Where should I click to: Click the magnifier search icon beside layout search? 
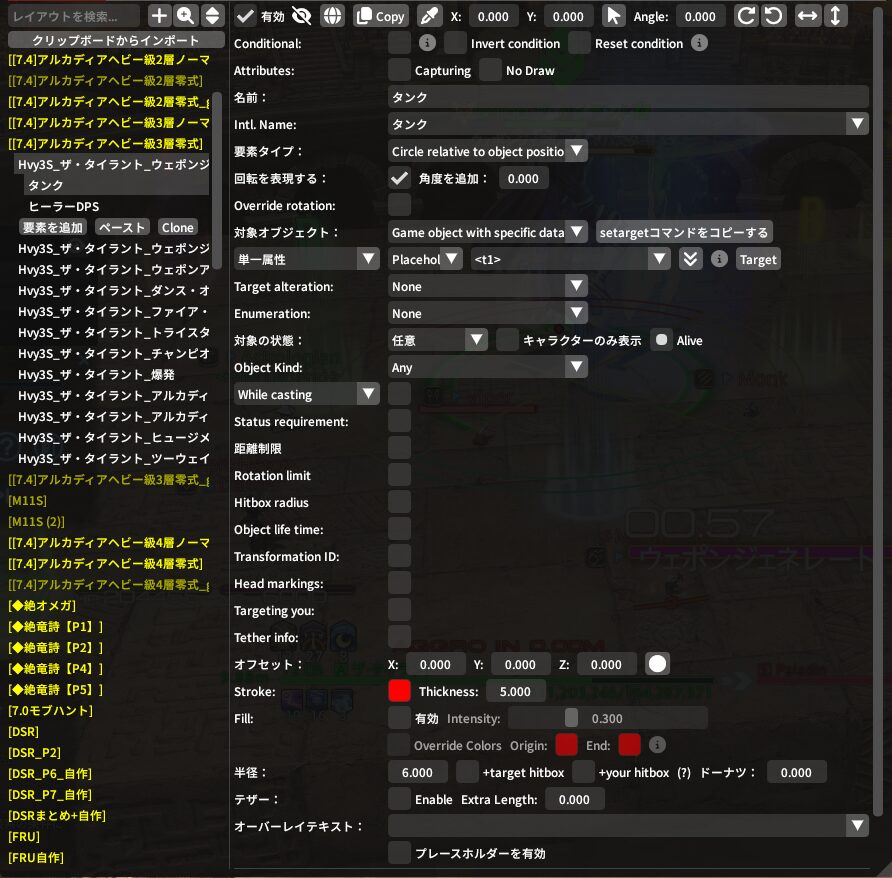point(185,16)
